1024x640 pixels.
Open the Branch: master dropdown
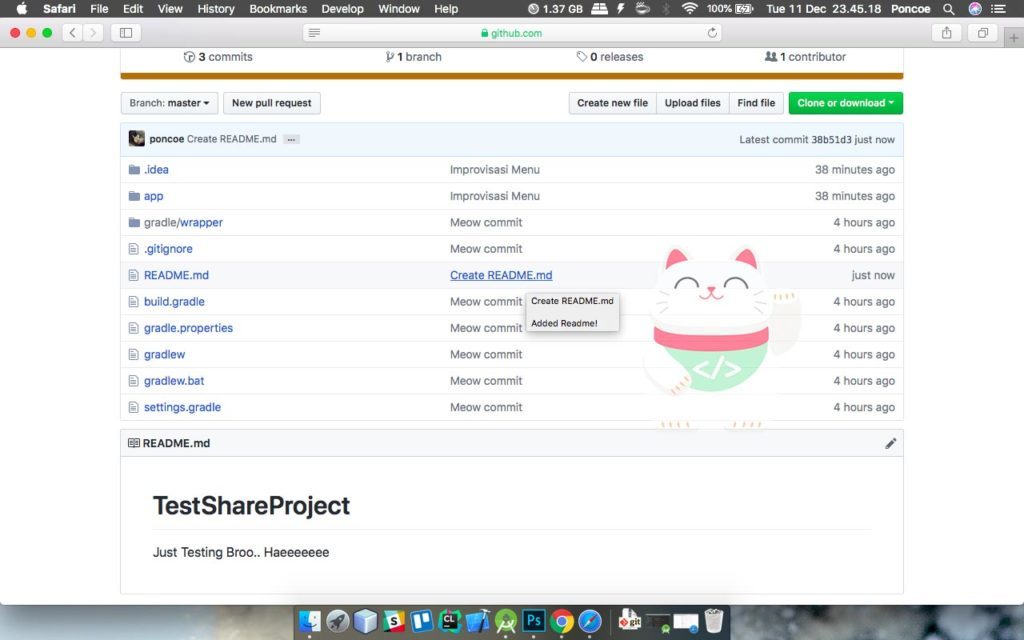coord(169,103)
